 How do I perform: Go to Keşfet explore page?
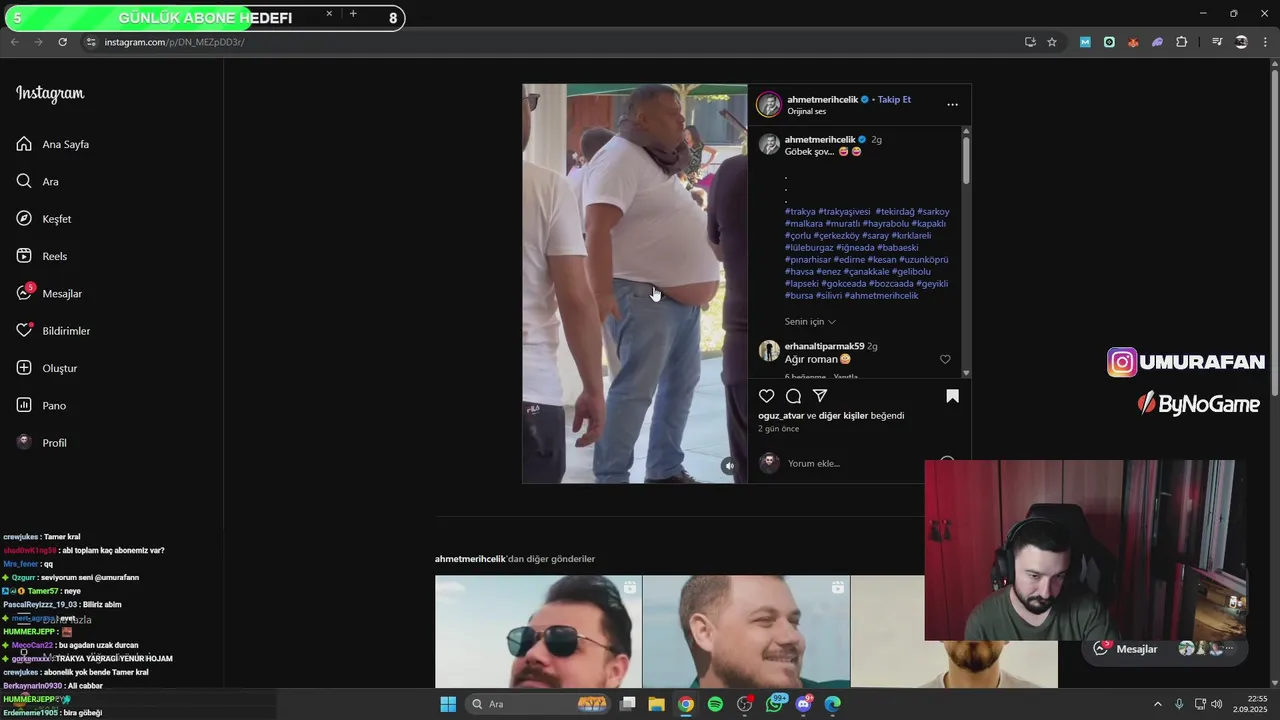point(44,219)
